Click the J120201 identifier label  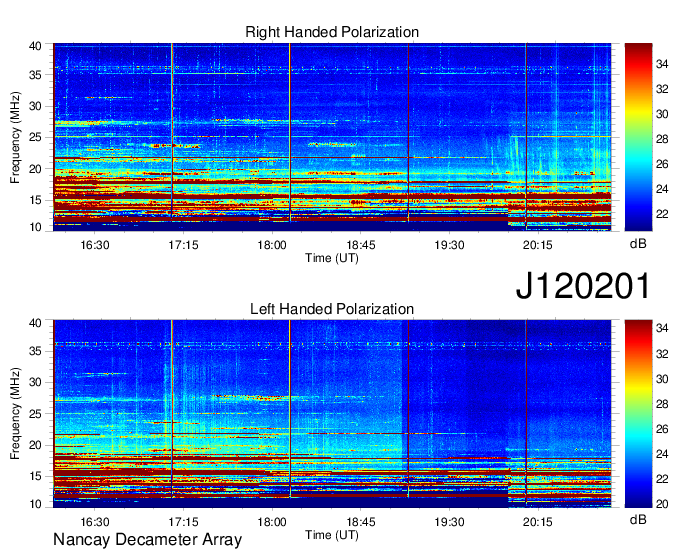583,285
